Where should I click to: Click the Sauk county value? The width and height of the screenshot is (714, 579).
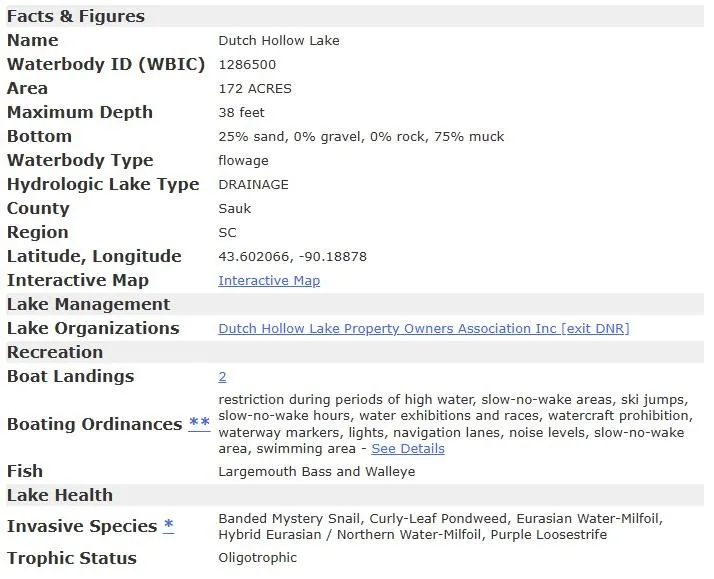click(x=235, y=209)
